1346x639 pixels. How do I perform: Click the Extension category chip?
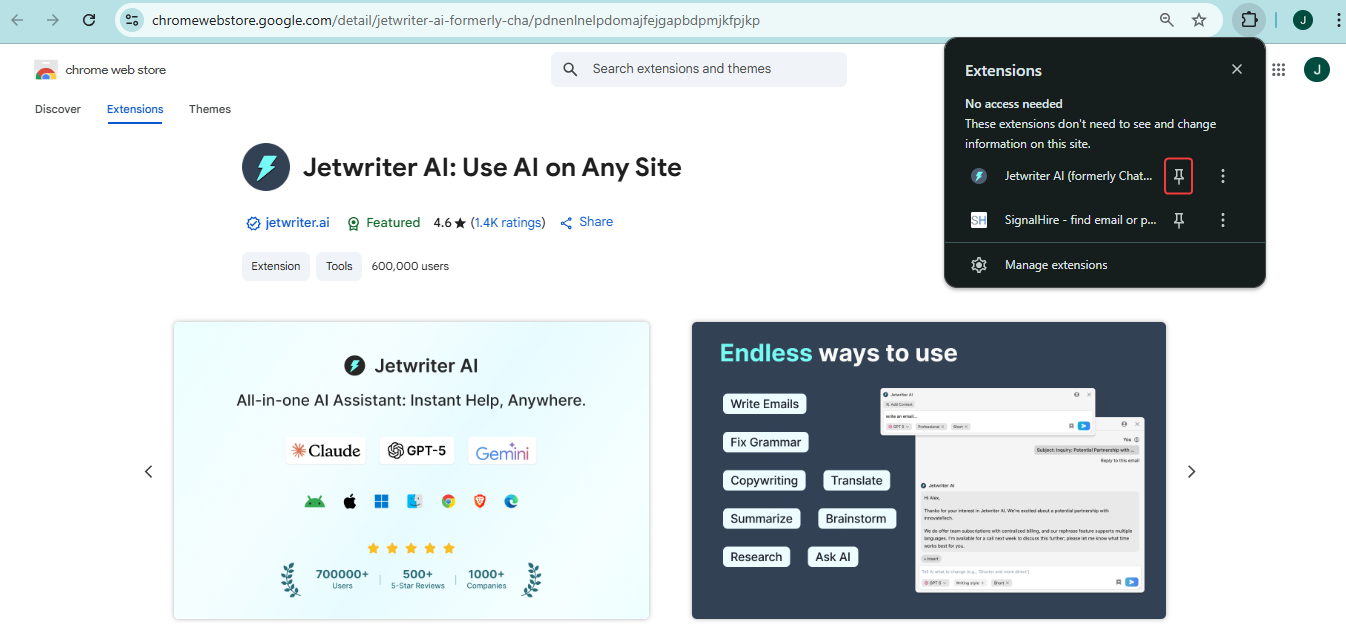click(x=276, y=266)
